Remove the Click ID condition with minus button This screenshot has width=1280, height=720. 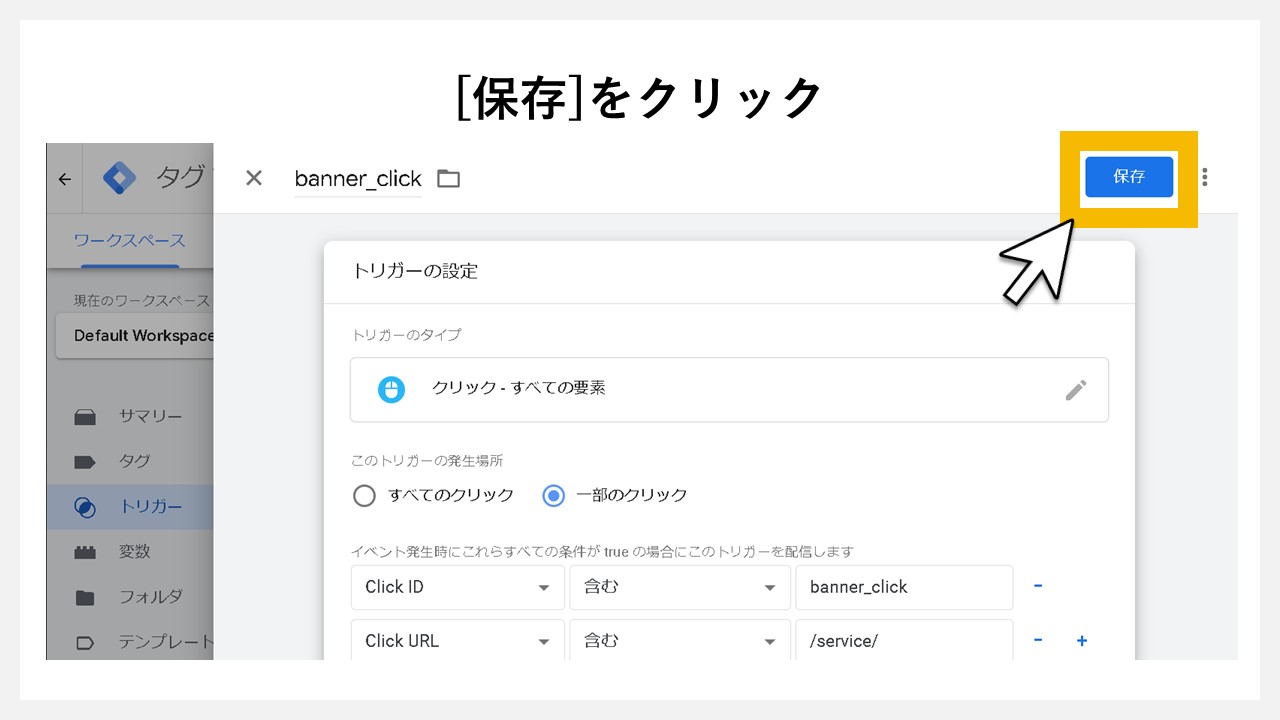coord(1038,587)
